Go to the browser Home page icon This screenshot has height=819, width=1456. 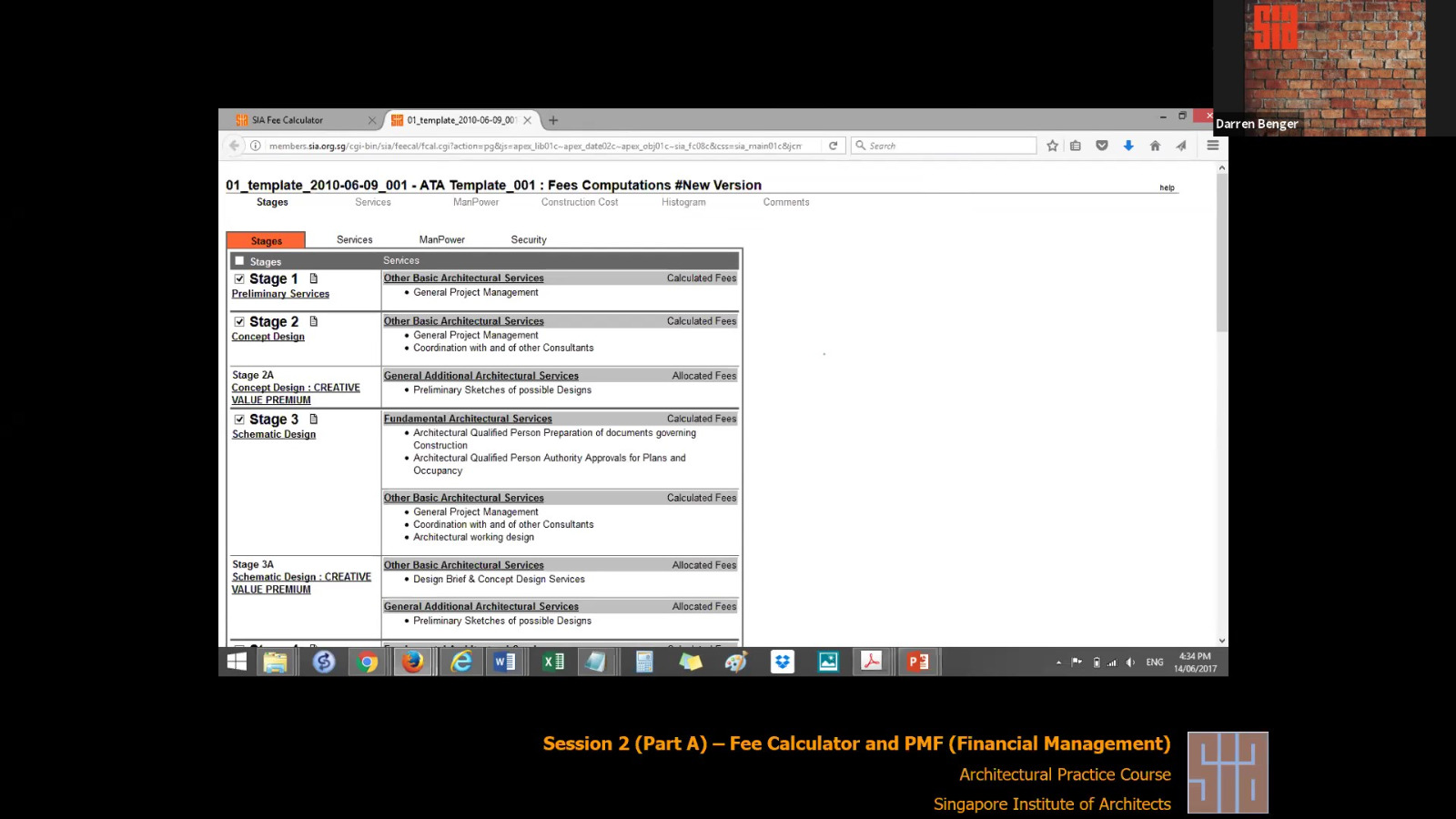(x=1155, y=146)
